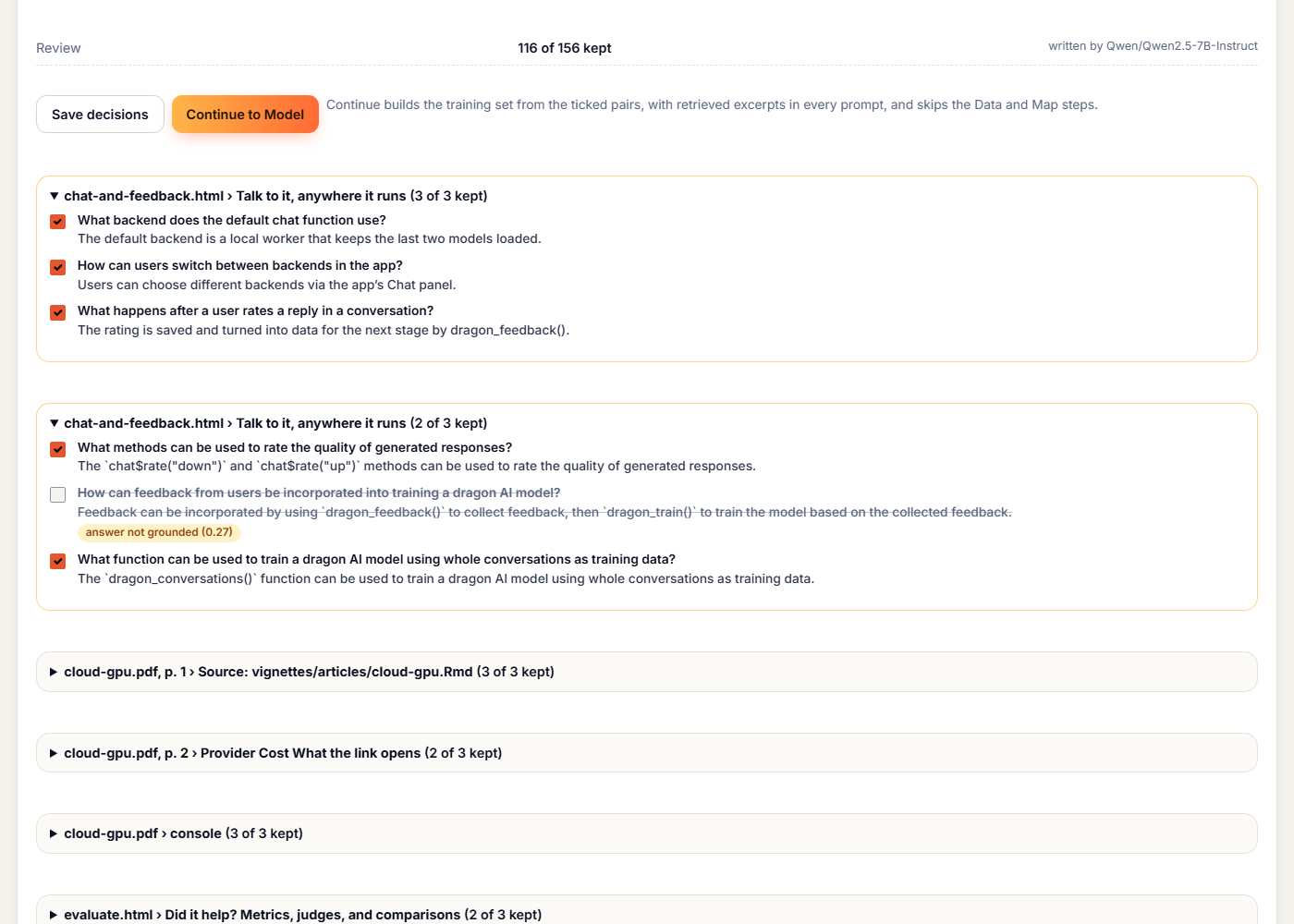Expand the cloud-gpu.pdf p. 1 section

[647, 672]
